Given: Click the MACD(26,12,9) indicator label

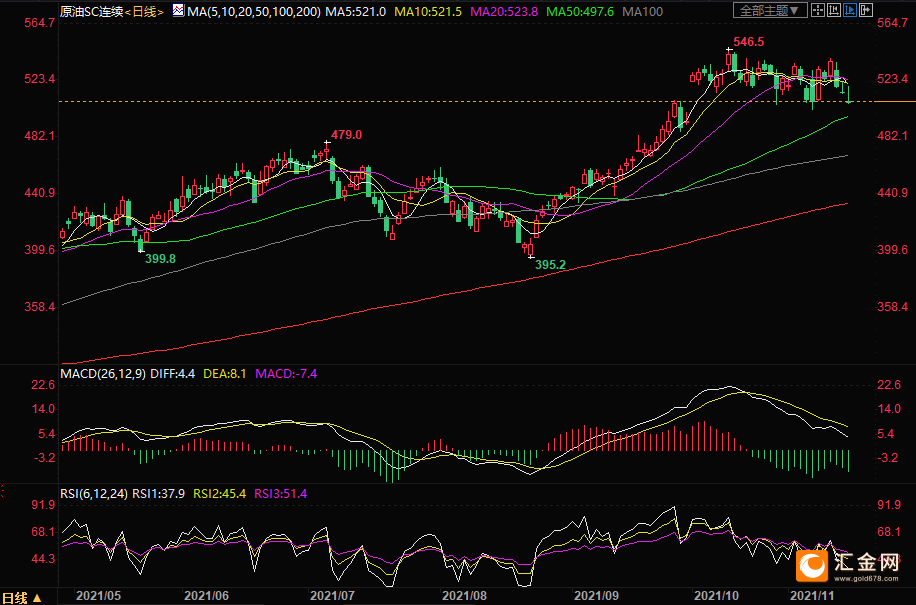Looking at the screenshot, I should 103,374.
